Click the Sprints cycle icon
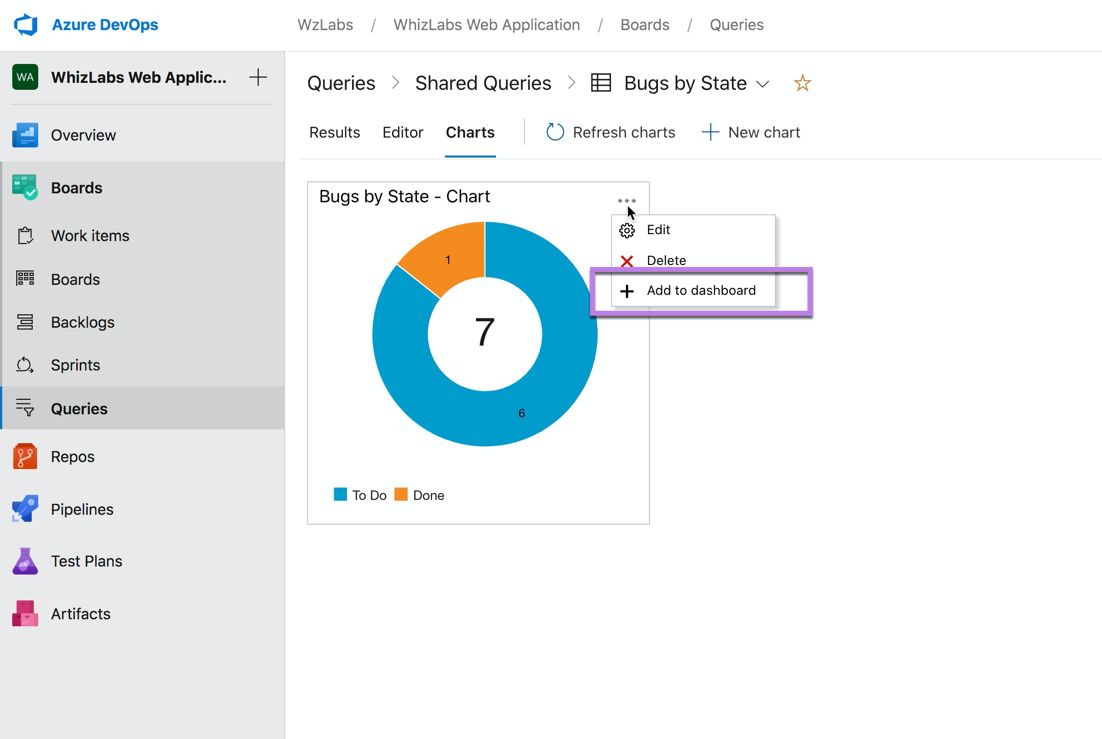Screen dimensions: 1102x739 [x=25, y=365]
